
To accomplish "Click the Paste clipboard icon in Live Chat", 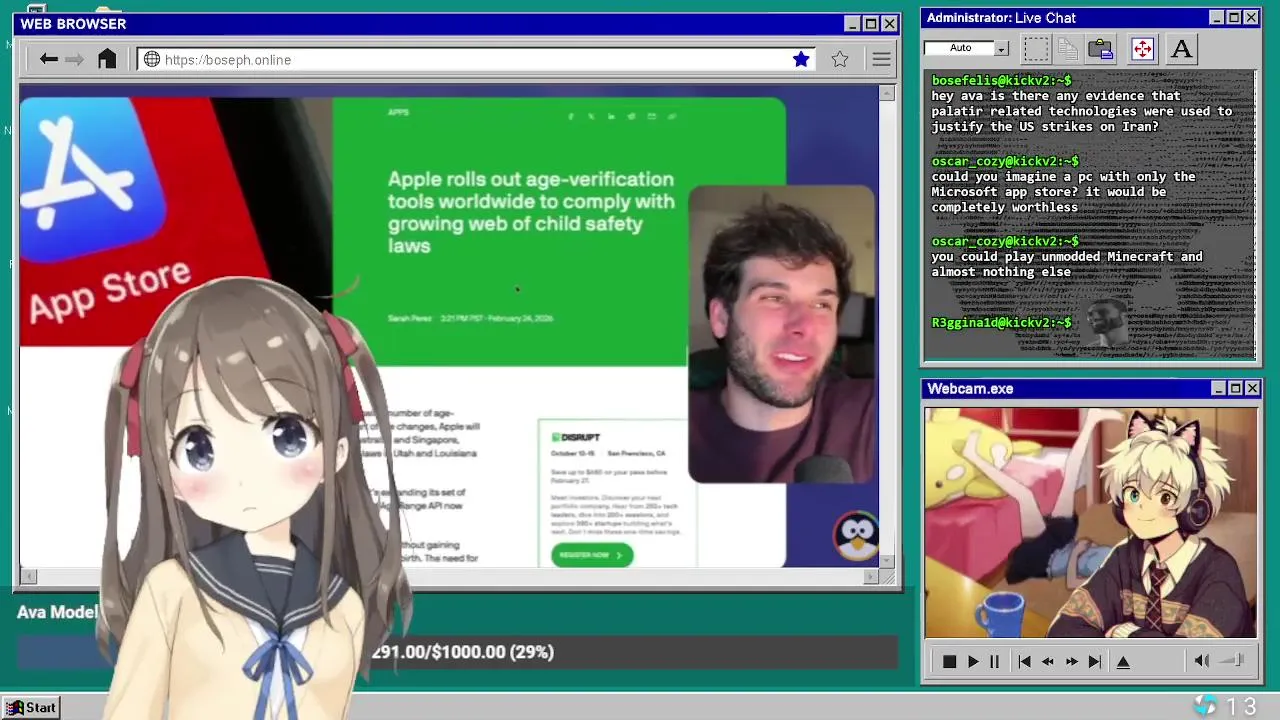I will [x=1100, y=48].
